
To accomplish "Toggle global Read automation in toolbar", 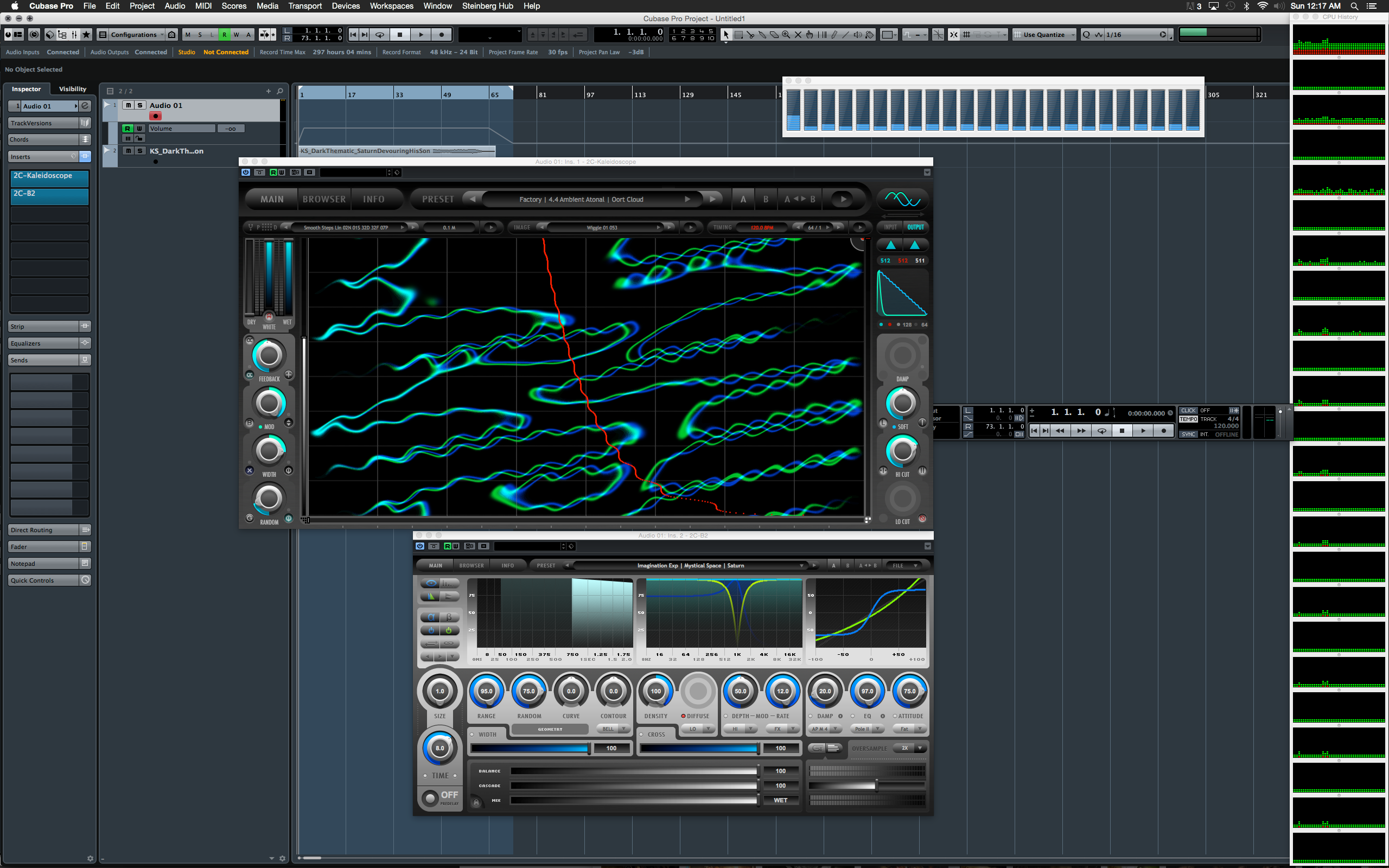I will (x=224, y=35).
